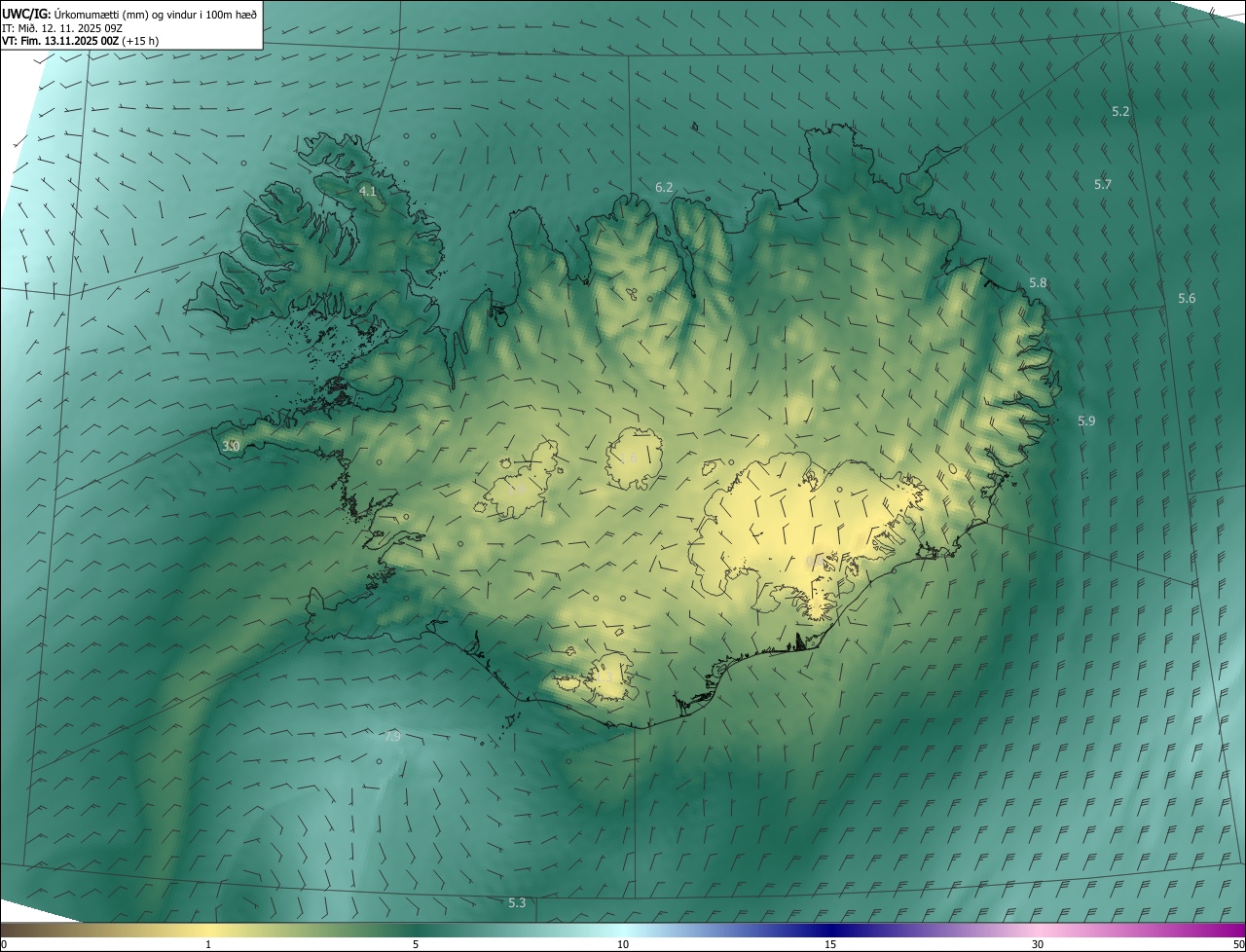Click the 4.1 value label on the map
The height and width of the screenshot is (952, 1246).
tap(368, 191)
